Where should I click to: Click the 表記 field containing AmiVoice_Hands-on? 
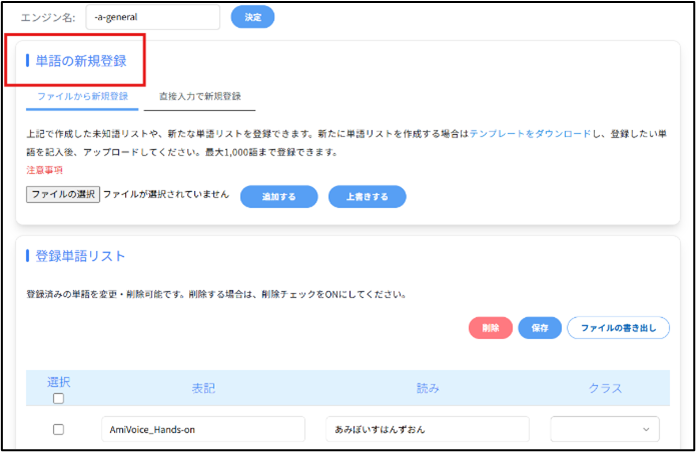[x=203, y=429]
